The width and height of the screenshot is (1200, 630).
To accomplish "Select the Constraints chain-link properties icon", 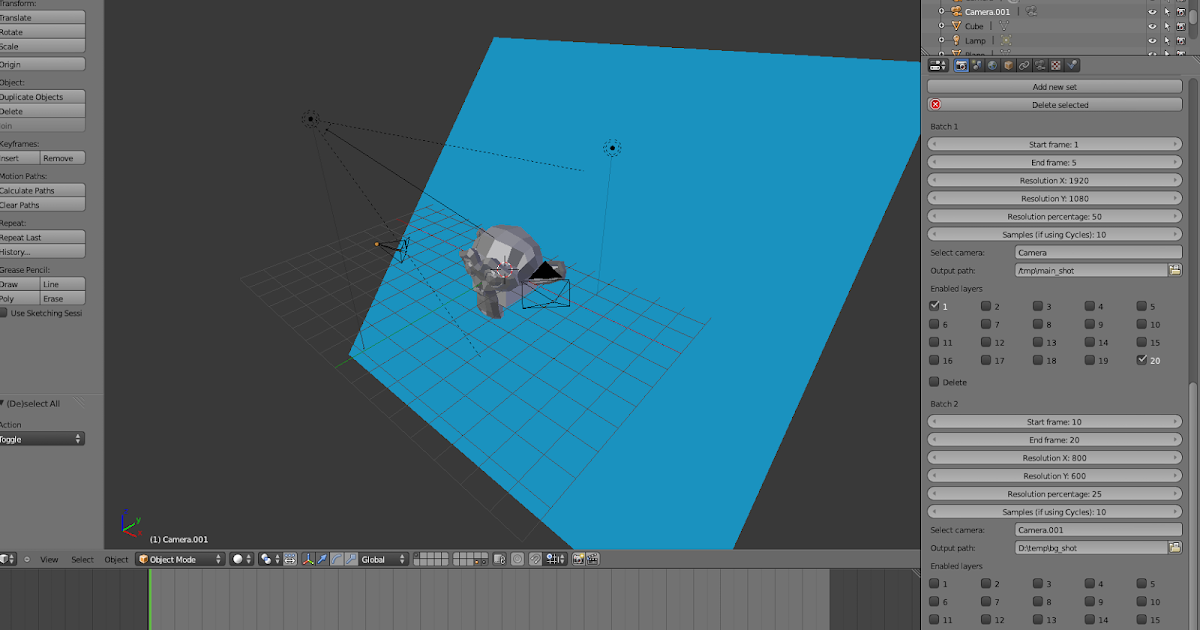I will [x=1024, y=64].
